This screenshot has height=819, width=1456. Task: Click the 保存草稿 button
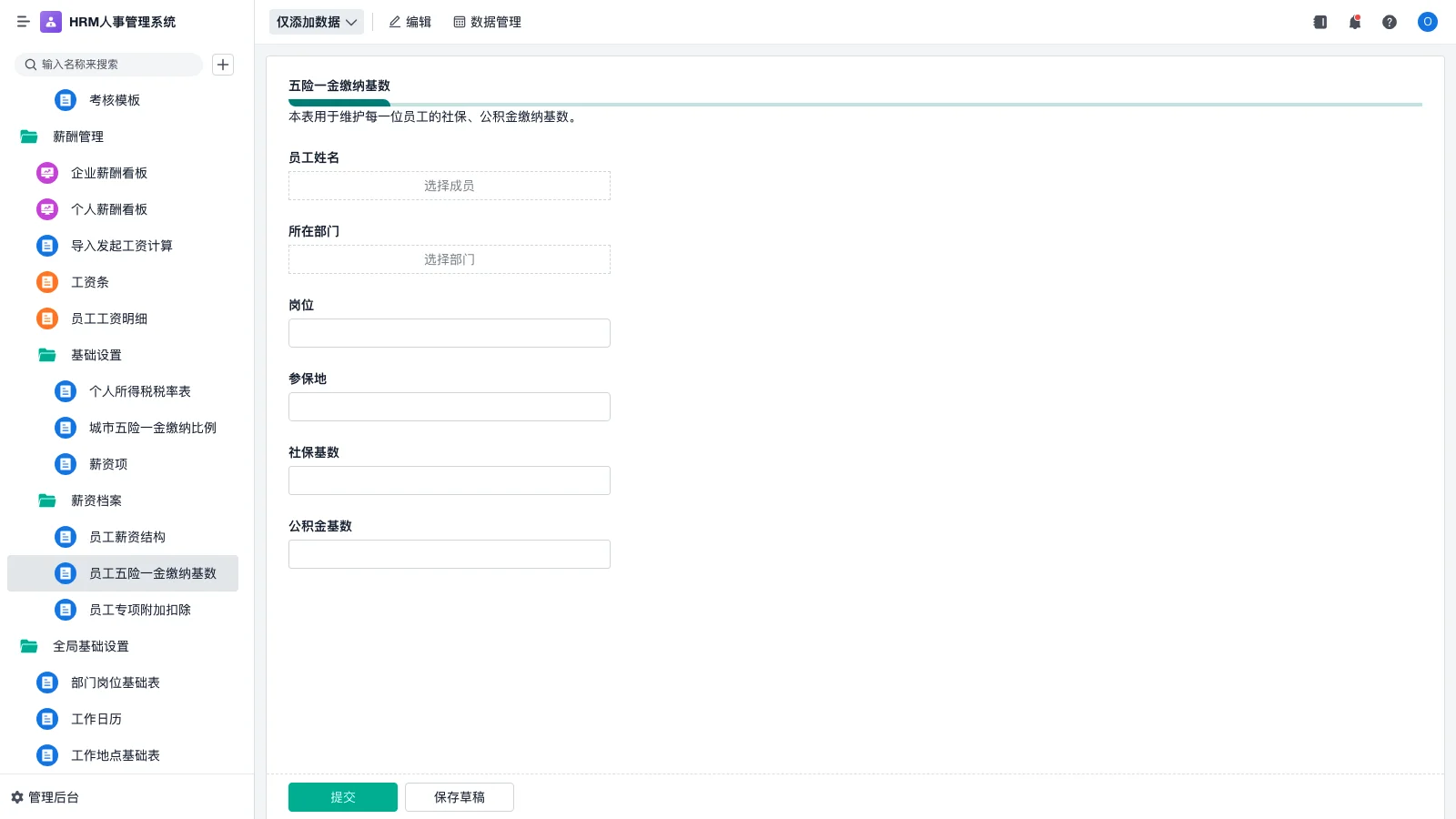[x=459, y=796]
